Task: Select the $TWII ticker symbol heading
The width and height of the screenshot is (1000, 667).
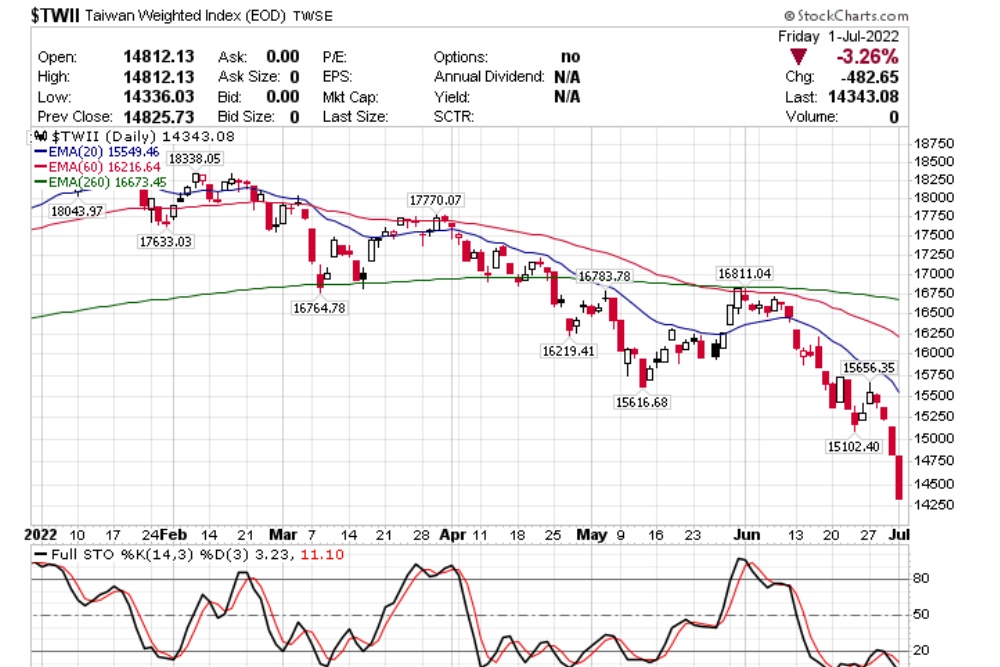Action: [55, 15]
